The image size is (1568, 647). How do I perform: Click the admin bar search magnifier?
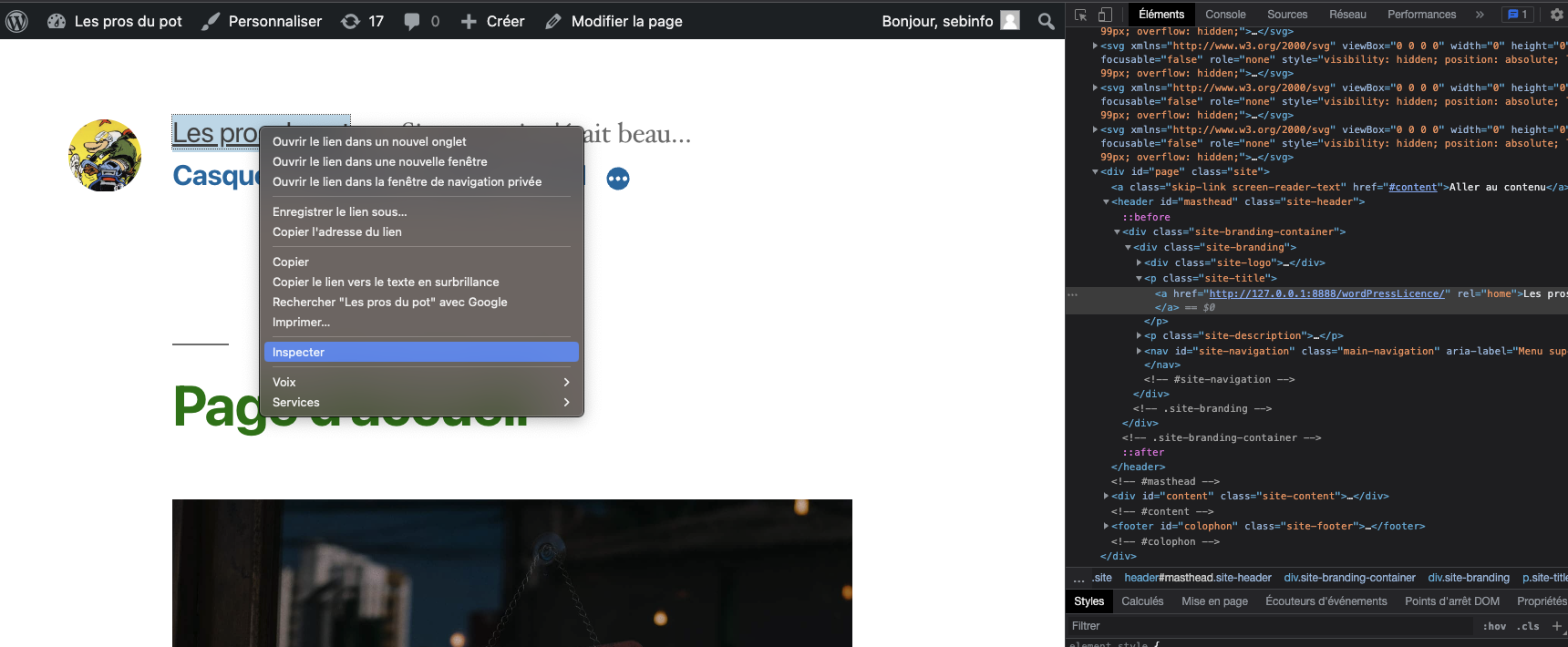point(1047,21)
